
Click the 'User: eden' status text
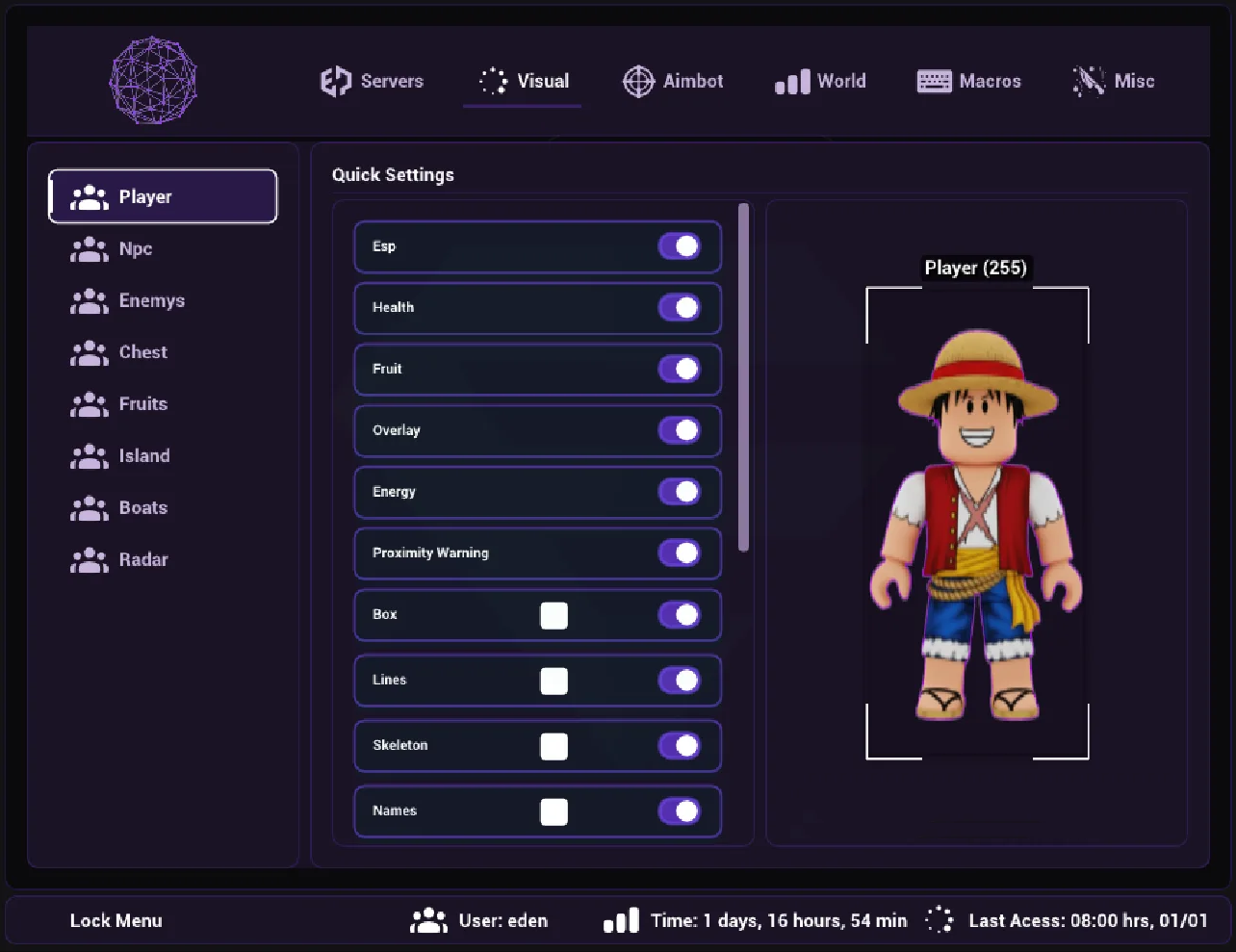pyautogui.click(x=503, y=921)
